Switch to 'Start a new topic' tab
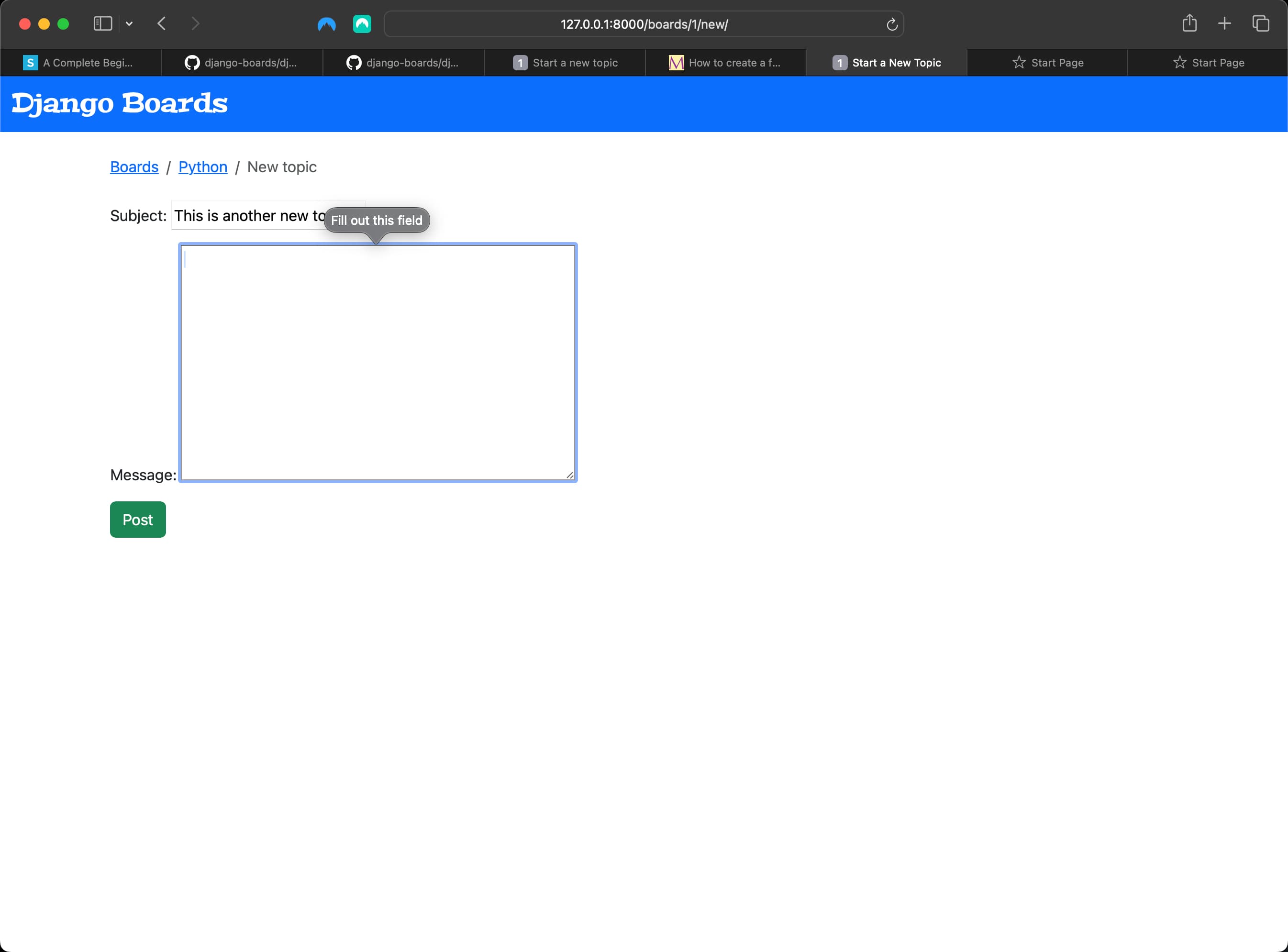 point(565,63)
